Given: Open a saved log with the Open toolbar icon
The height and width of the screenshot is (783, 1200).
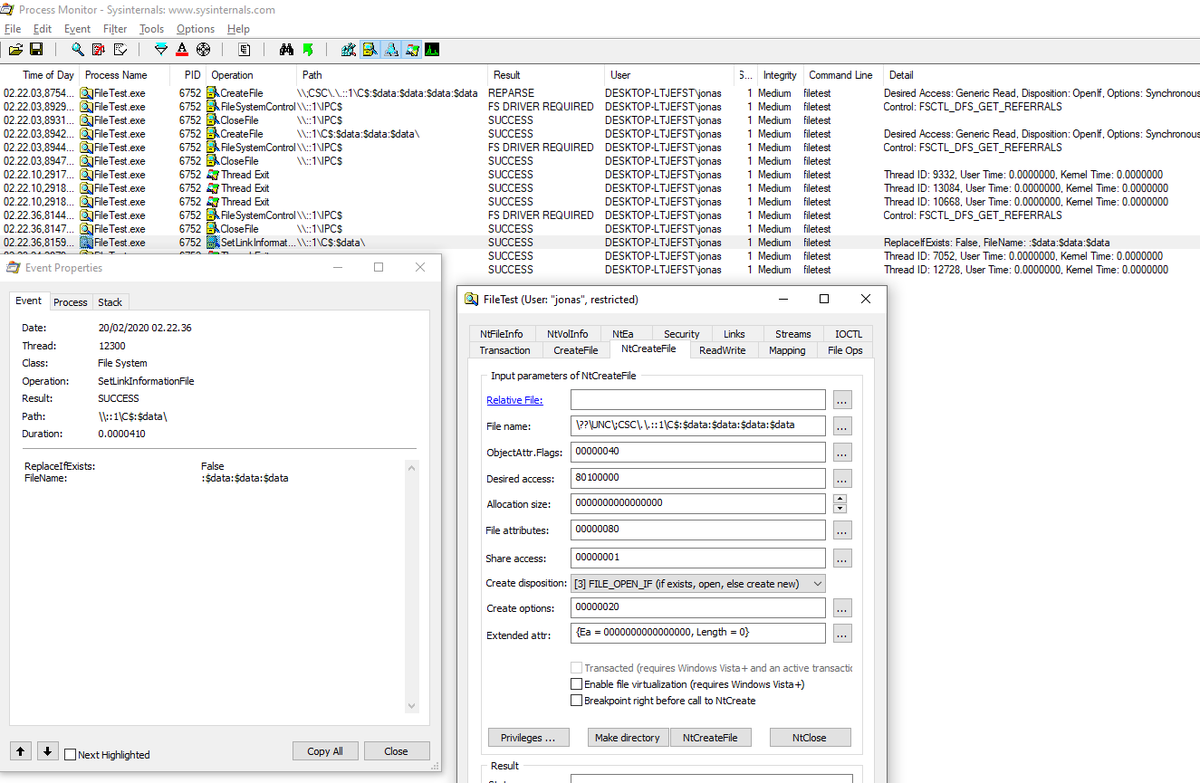Looking at the screenshot, I should 15,50.
